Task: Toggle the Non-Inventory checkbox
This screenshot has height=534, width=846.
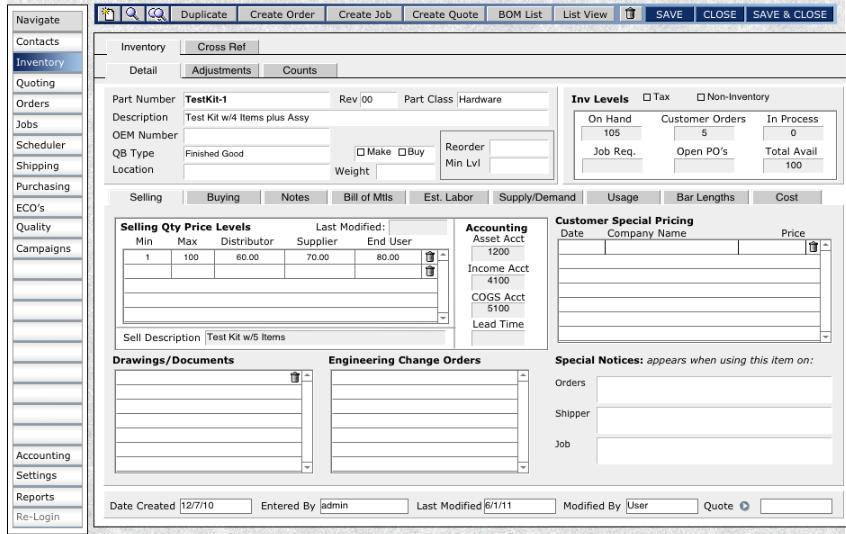Action: (701, 98)
